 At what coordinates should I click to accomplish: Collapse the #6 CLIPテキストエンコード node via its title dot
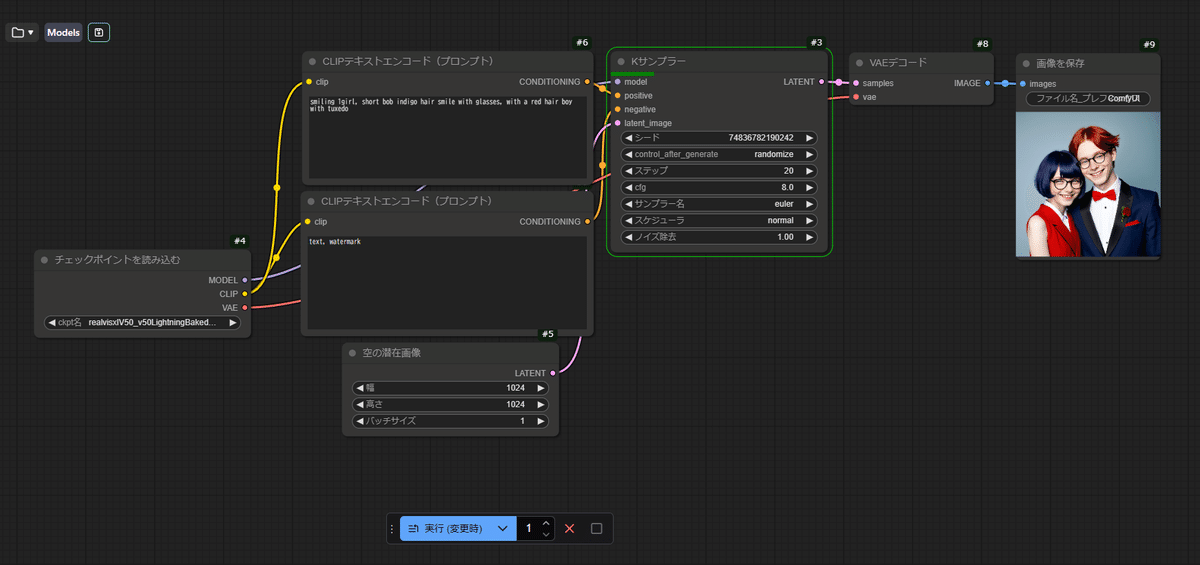click(312, 62)
